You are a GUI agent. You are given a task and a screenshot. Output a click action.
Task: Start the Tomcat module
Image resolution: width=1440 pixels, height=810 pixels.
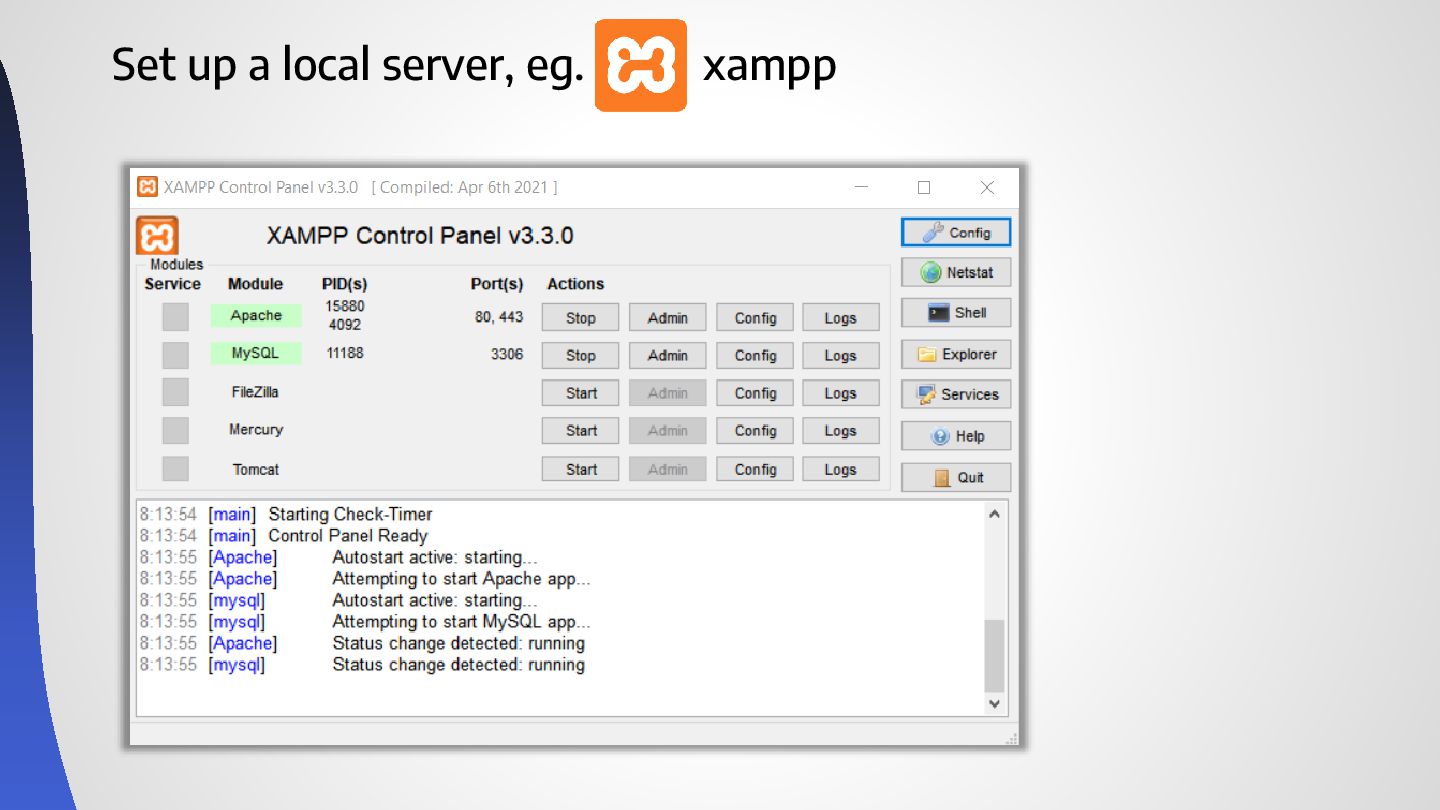(580, 469)
